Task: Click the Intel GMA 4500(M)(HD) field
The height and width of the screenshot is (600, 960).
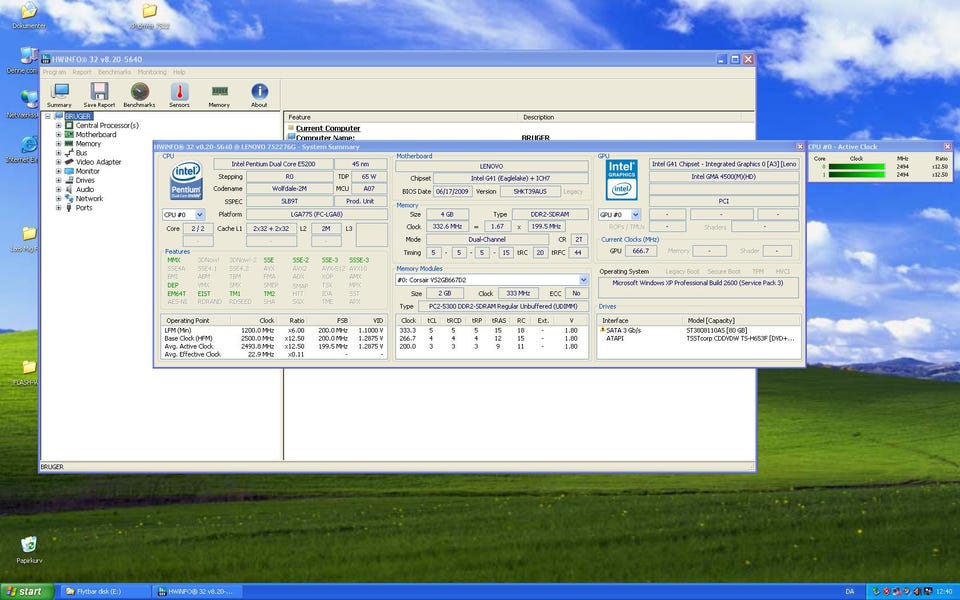Action: [x=724, y=176]
